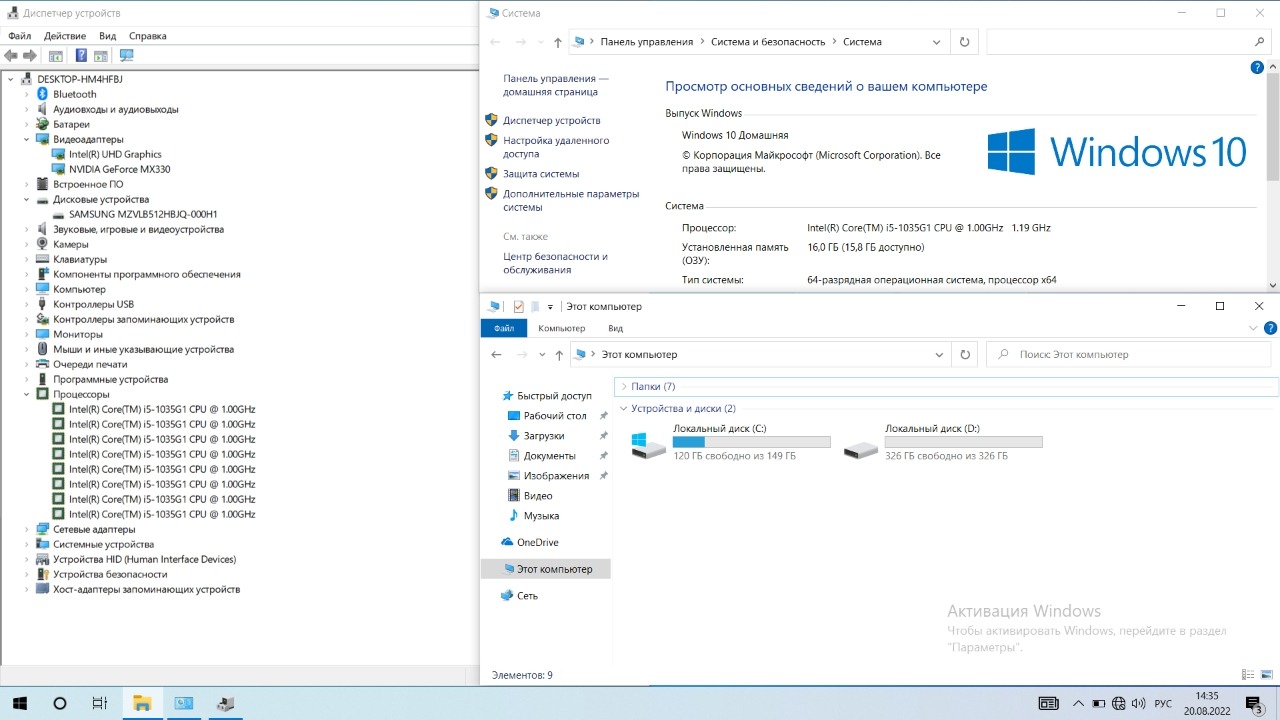Expand the Компьютер category in Device Manager
The image size is (1280, 720).
click(27, 289)
